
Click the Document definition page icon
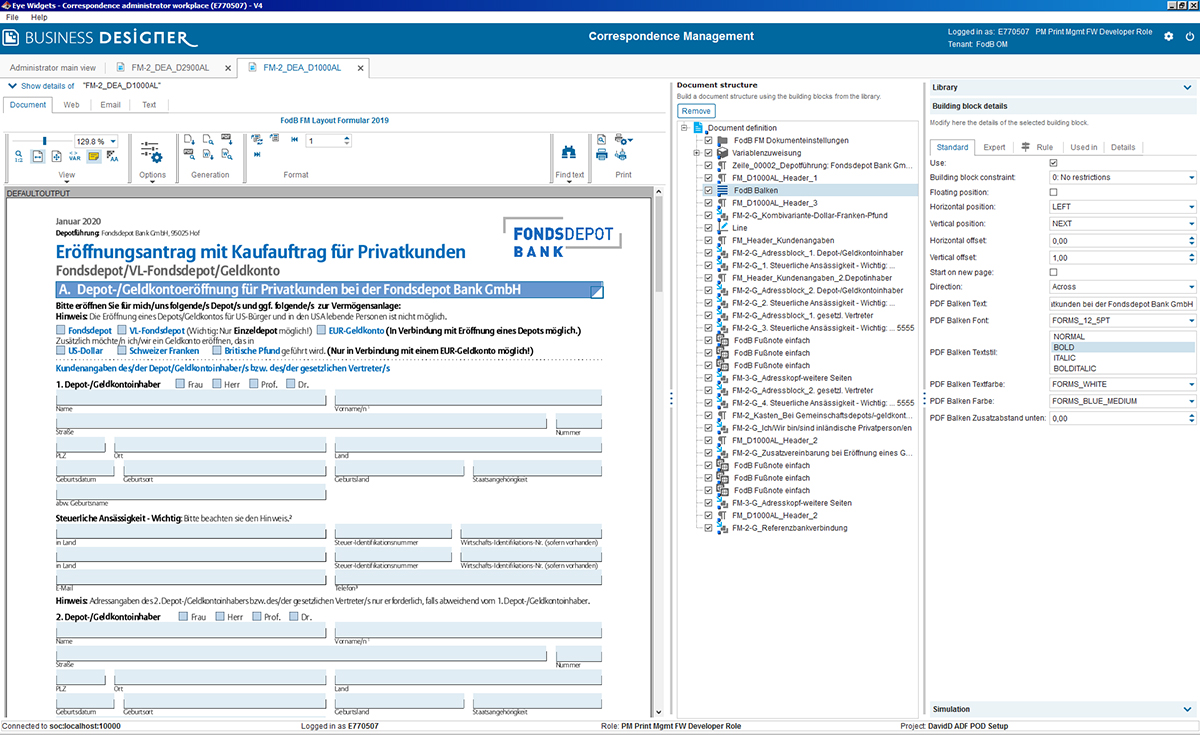click(x=698, y=128)
